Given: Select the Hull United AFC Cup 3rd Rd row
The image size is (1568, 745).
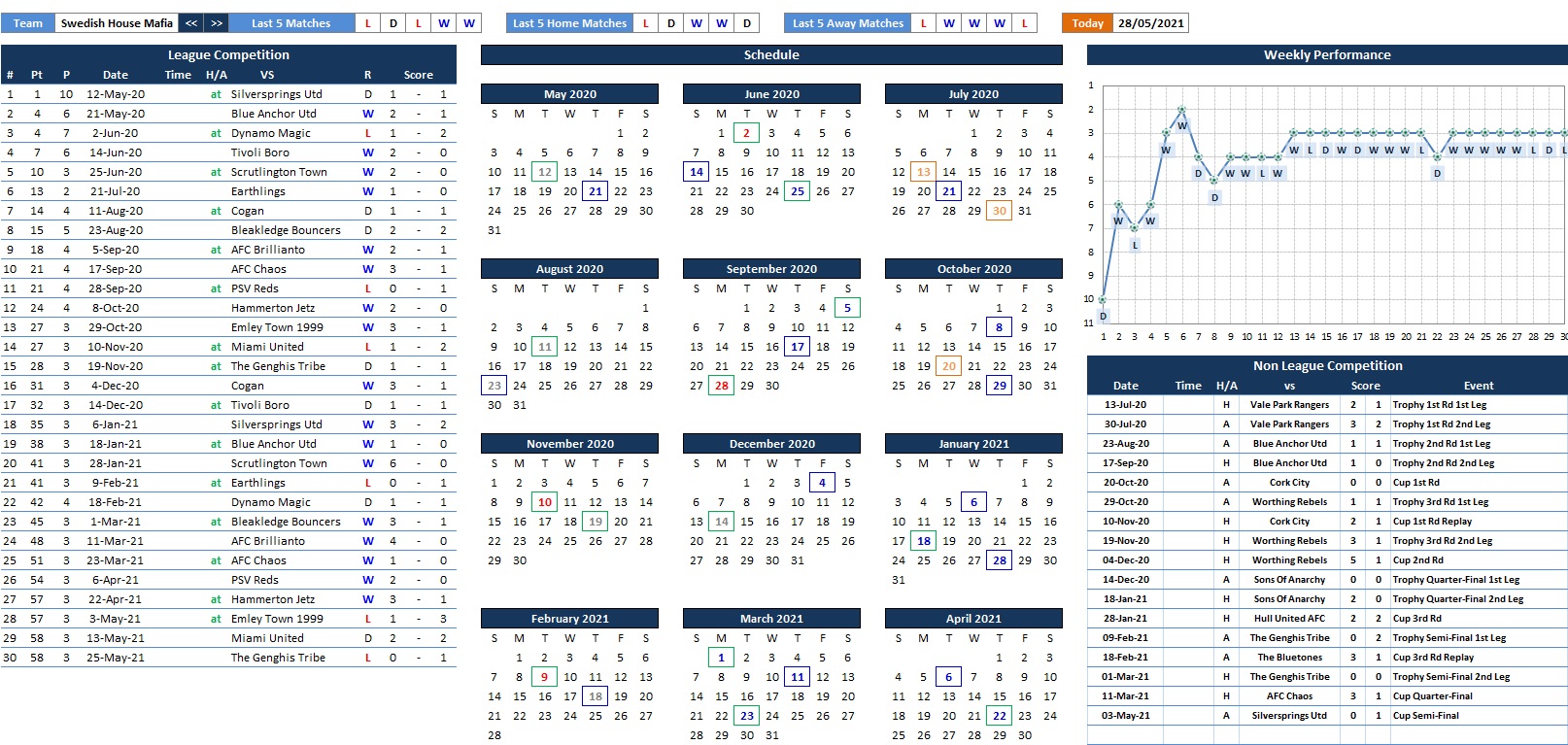Looking at the screenshot, I should coord(1289,619).
